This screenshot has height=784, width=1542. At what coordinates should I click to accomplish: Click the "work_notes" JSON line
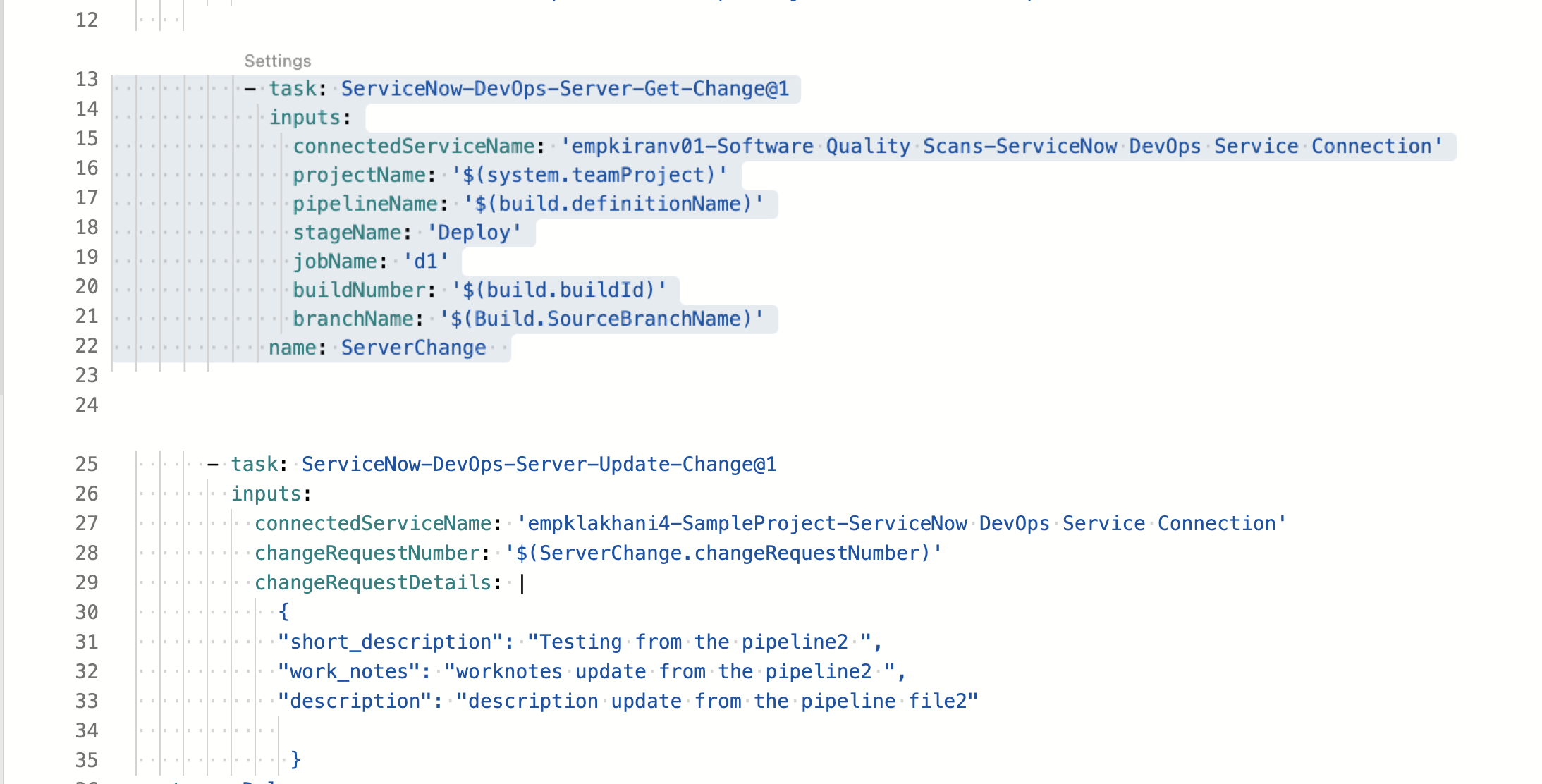(x=592, y=672)
